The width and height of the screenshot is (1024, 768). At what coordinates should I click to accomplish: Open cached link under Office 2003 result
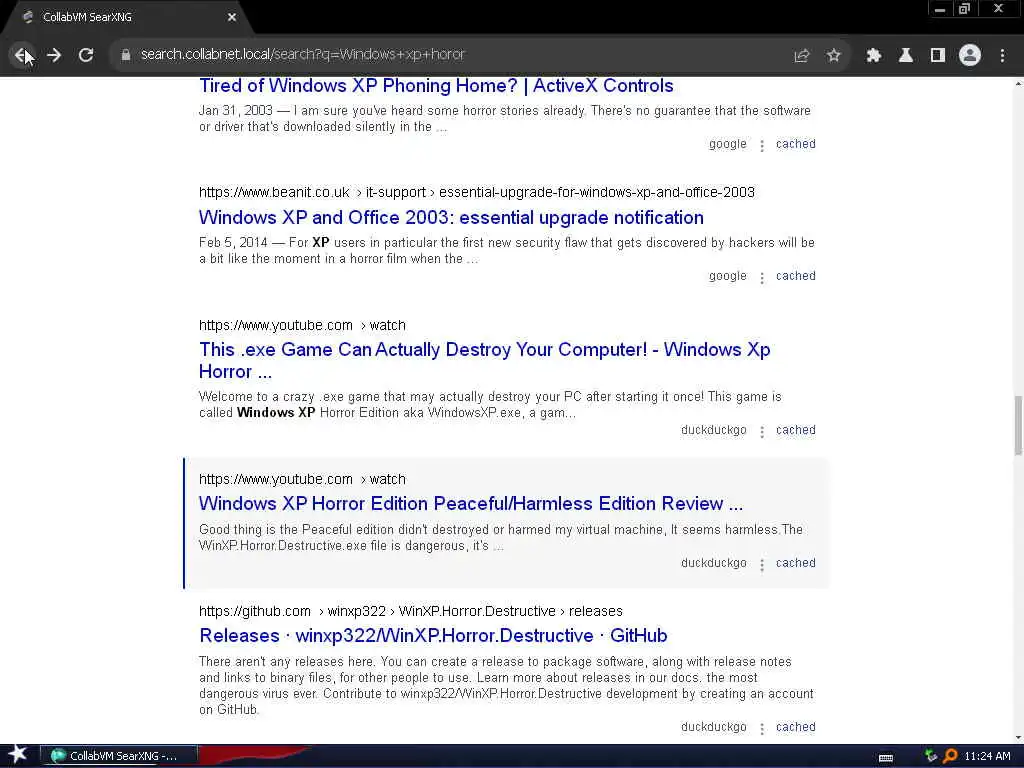click(795, 276)
